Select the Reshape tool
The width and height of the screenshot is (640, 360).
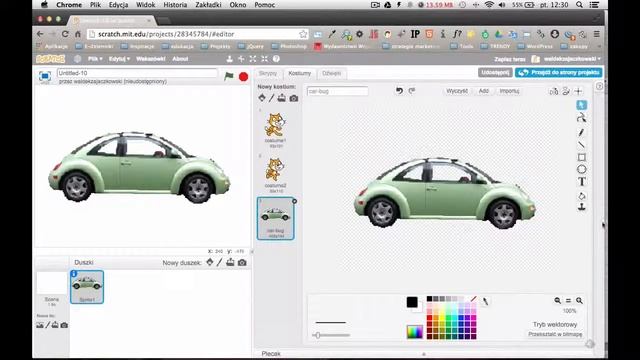[582, 118]
